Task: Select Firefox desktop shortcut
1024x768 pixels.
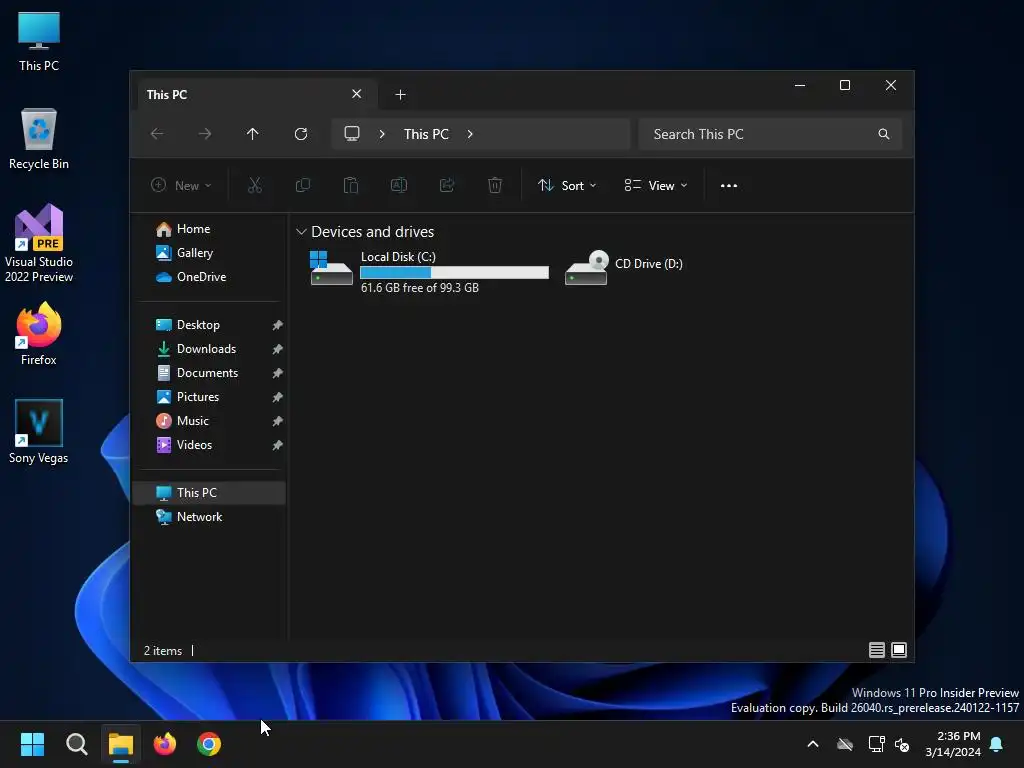Action: click(x=39, y=334)
